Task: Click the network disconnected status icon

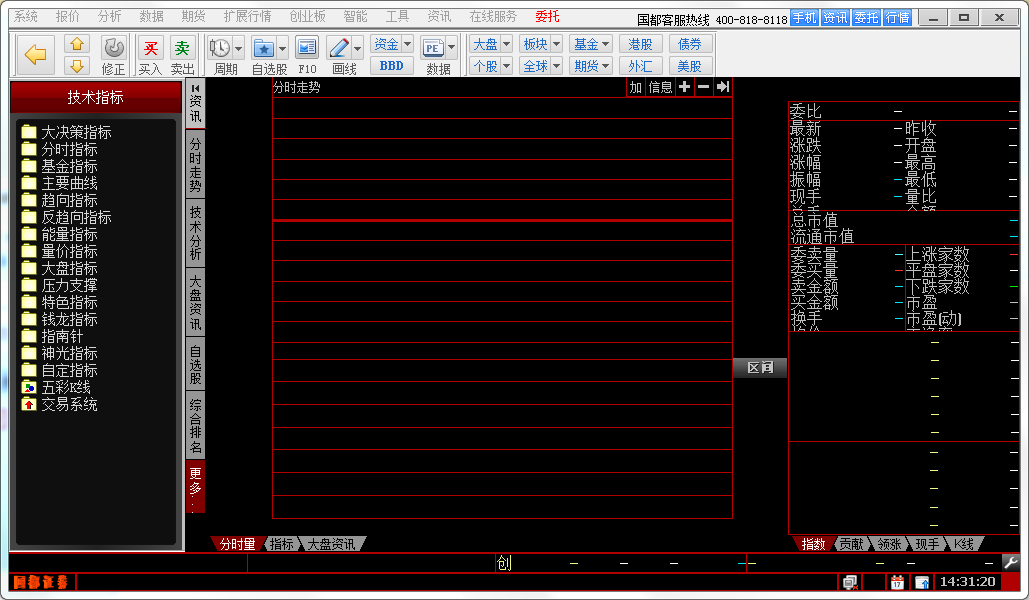Action: [849, 582]
